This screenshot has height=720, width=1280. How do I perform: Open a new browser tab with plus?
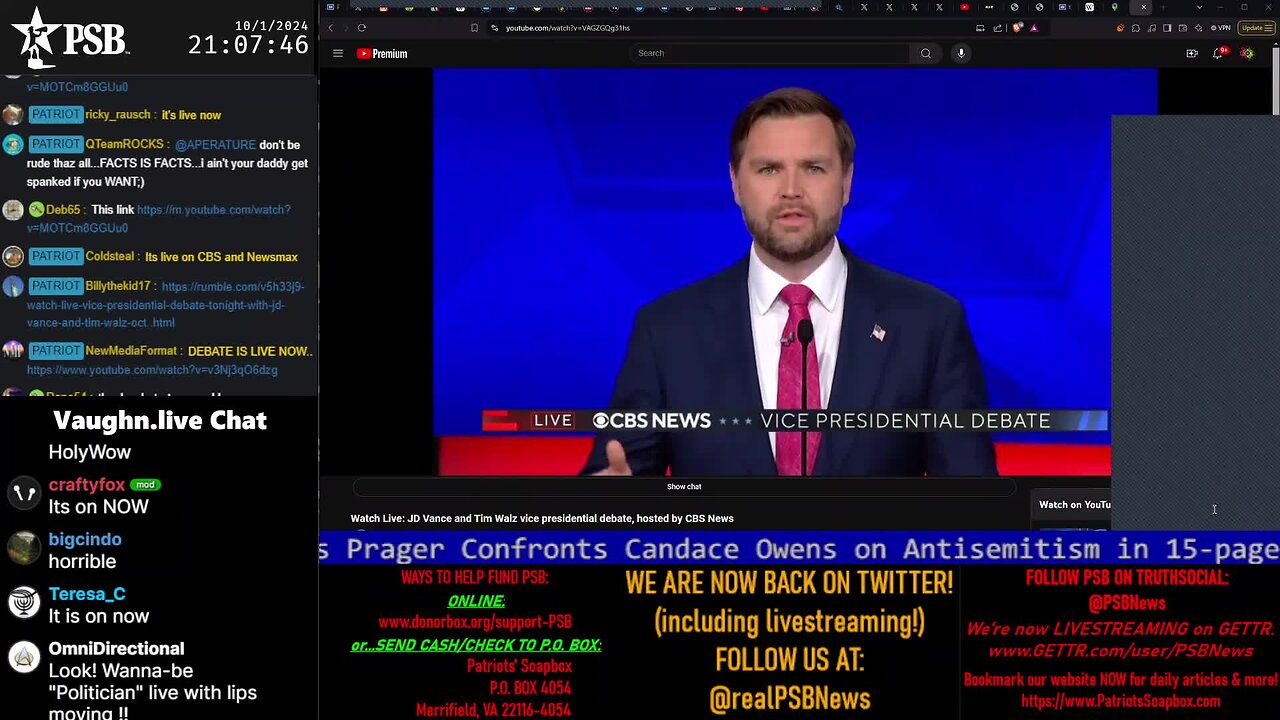(1163, 7)
